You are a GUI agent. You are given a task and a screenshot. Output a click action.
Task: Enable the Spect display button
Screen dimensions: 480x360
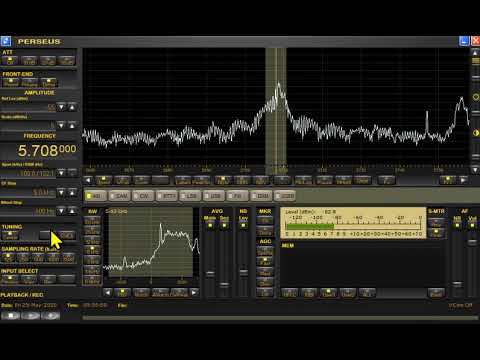pyautogui.click(x=104, y=180)
